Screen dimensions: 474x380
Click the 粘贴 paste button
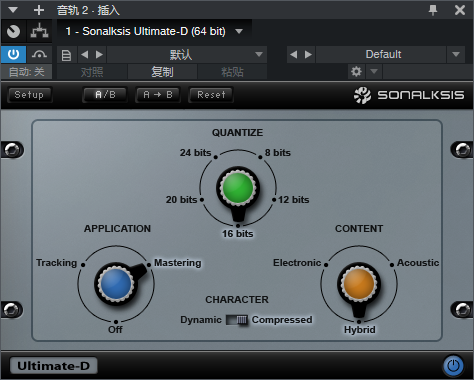pyautogui.click(x=232, y=72)
